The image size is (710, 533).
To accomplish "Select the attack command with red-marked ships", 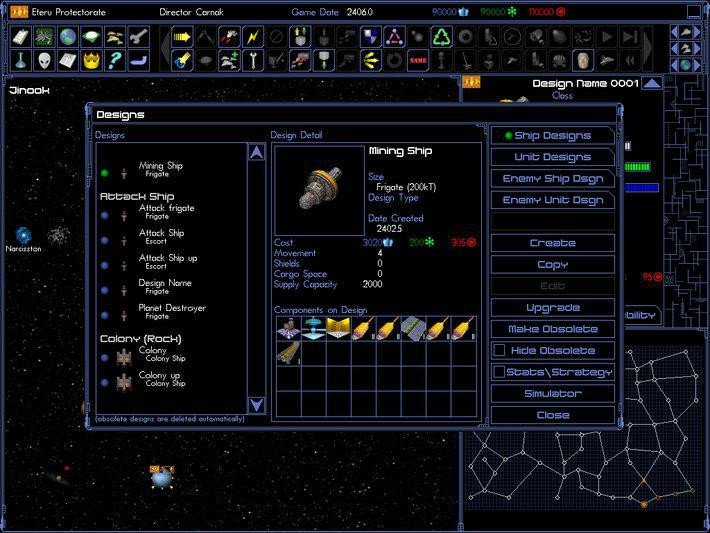I will point(229,37).
